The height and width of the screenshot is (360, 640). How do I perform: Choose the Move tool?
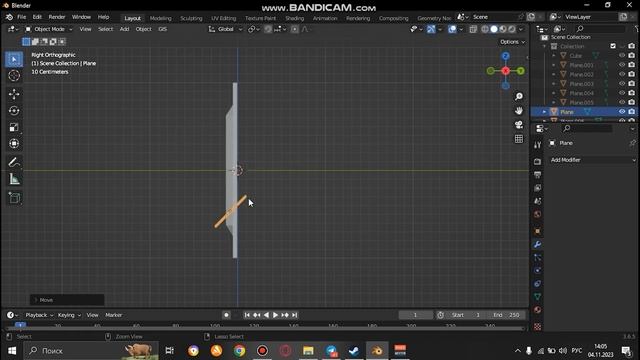tap(14, 94)
